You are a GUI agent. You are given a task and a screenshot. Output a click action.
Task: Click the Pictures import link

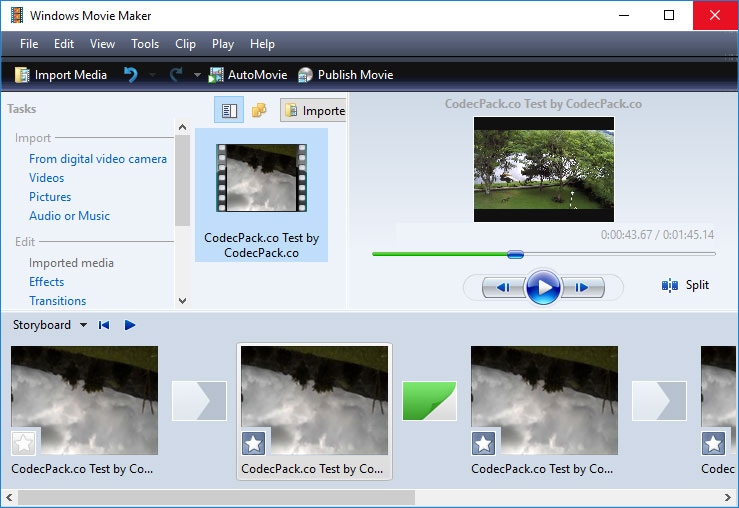50,197
